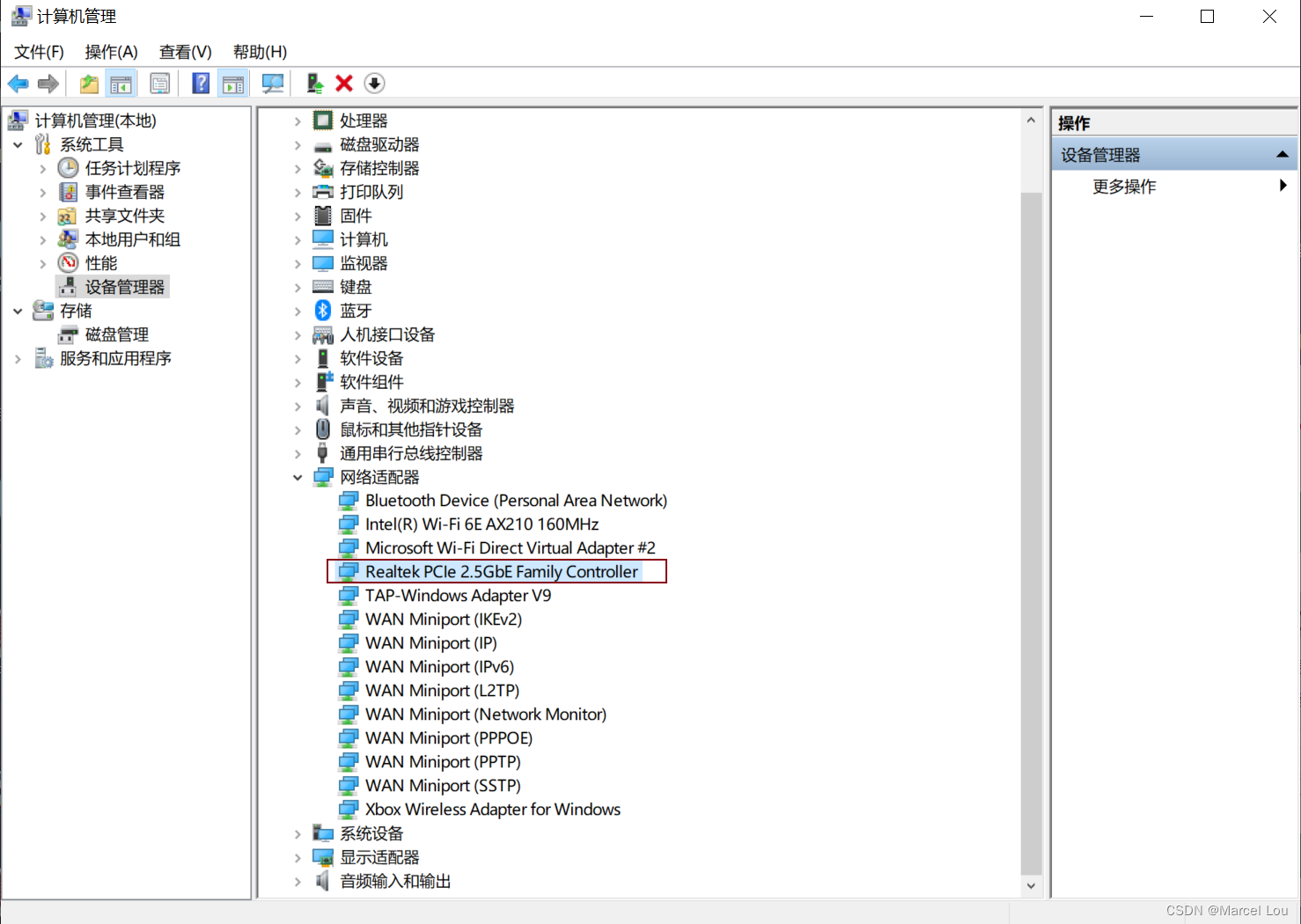This screenshot has width=1301, height=924.
Task: Click the device list scrollbar up arrow
Action: (1031, 120)
